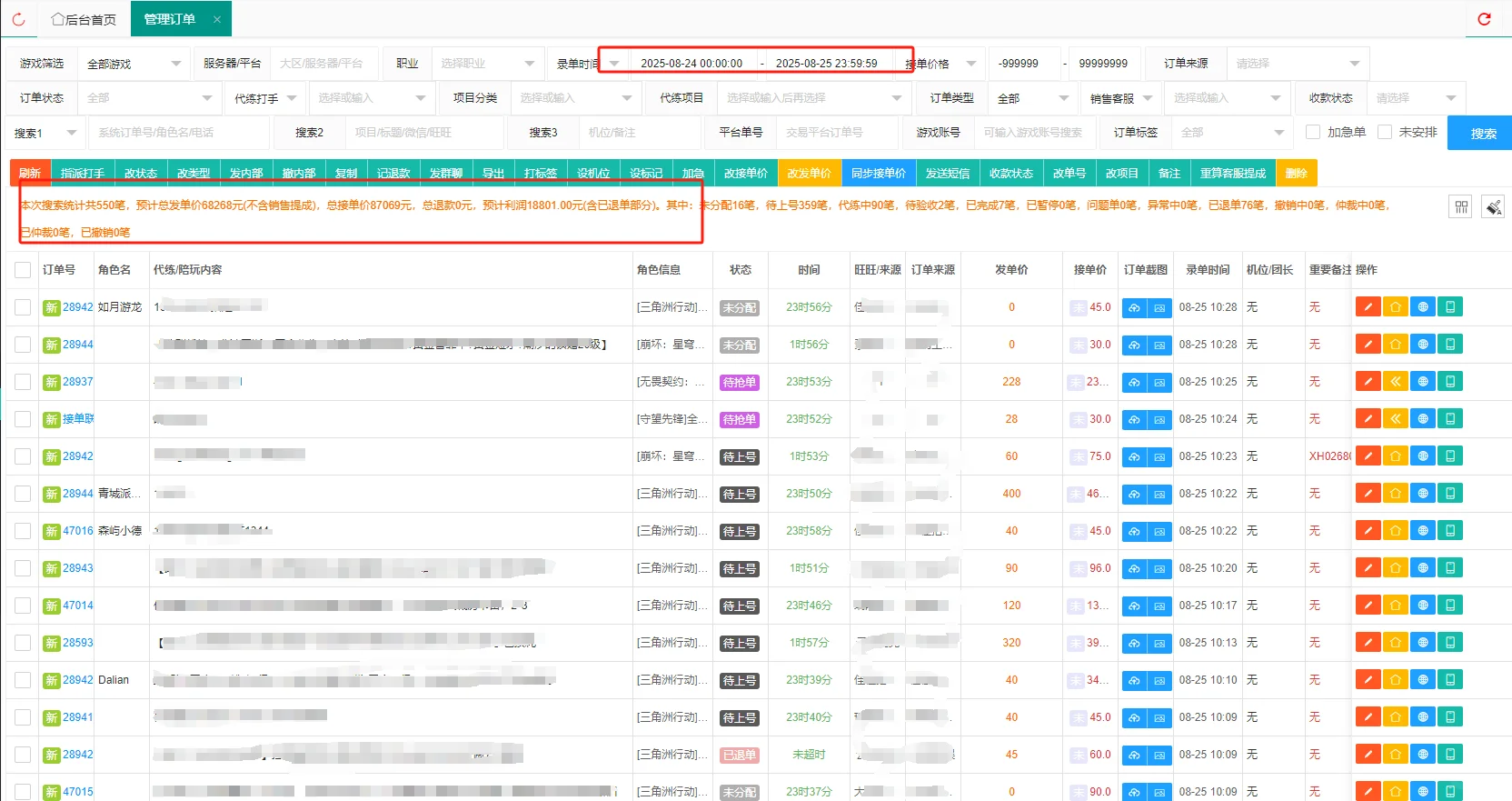Click the red reload icon beside 后台首页 tab
The width and height of the screenshot is (1512, 801).
pyautogui.click(x=18, y=19)
